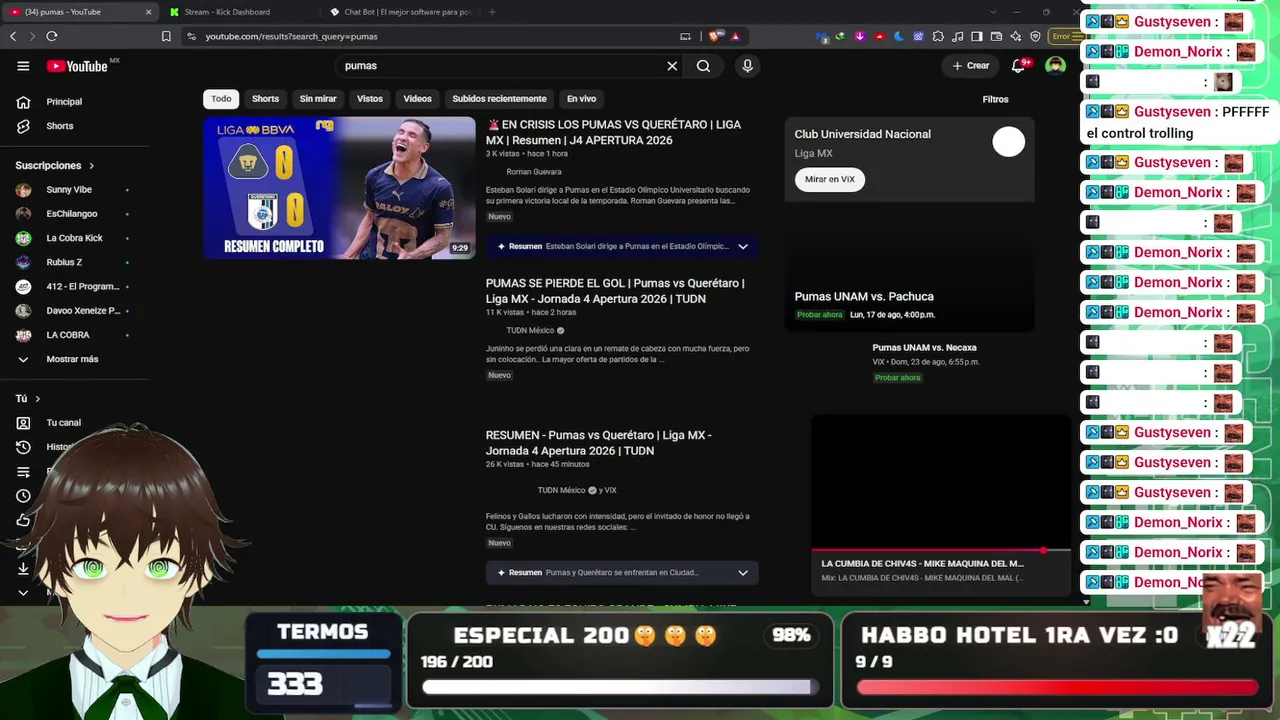Go back in browser history
The height and width of the screenshot is (720, 1280).
click(x=13, y=36)
